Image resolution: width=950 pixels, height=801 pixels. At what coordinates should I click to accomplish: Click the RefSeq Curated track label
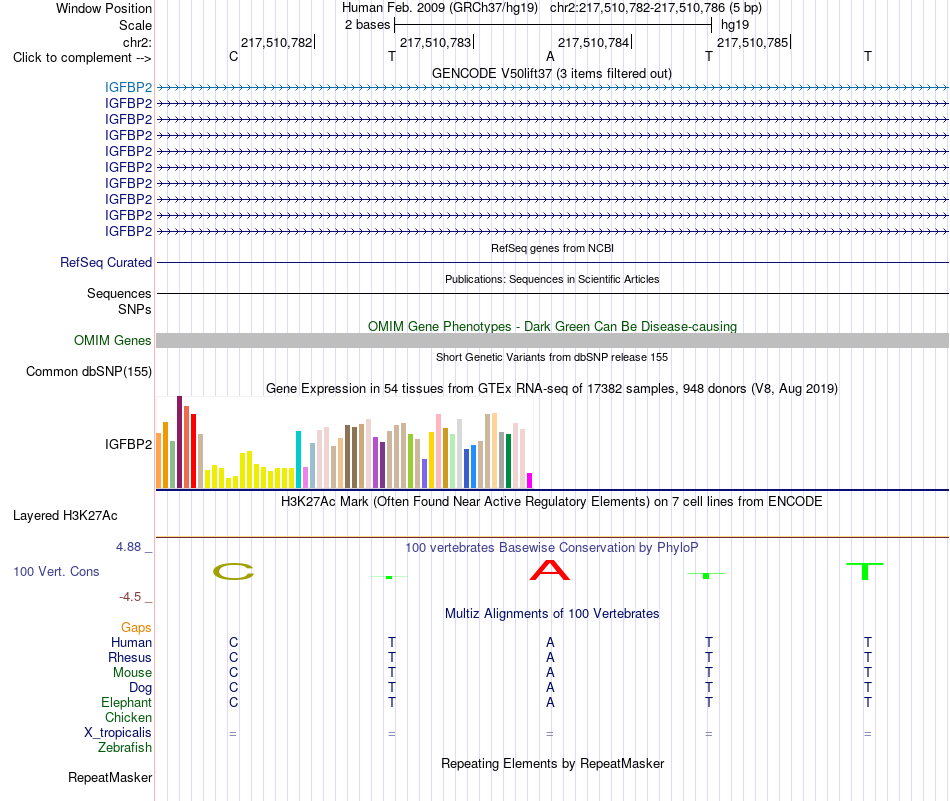point(106,262)
